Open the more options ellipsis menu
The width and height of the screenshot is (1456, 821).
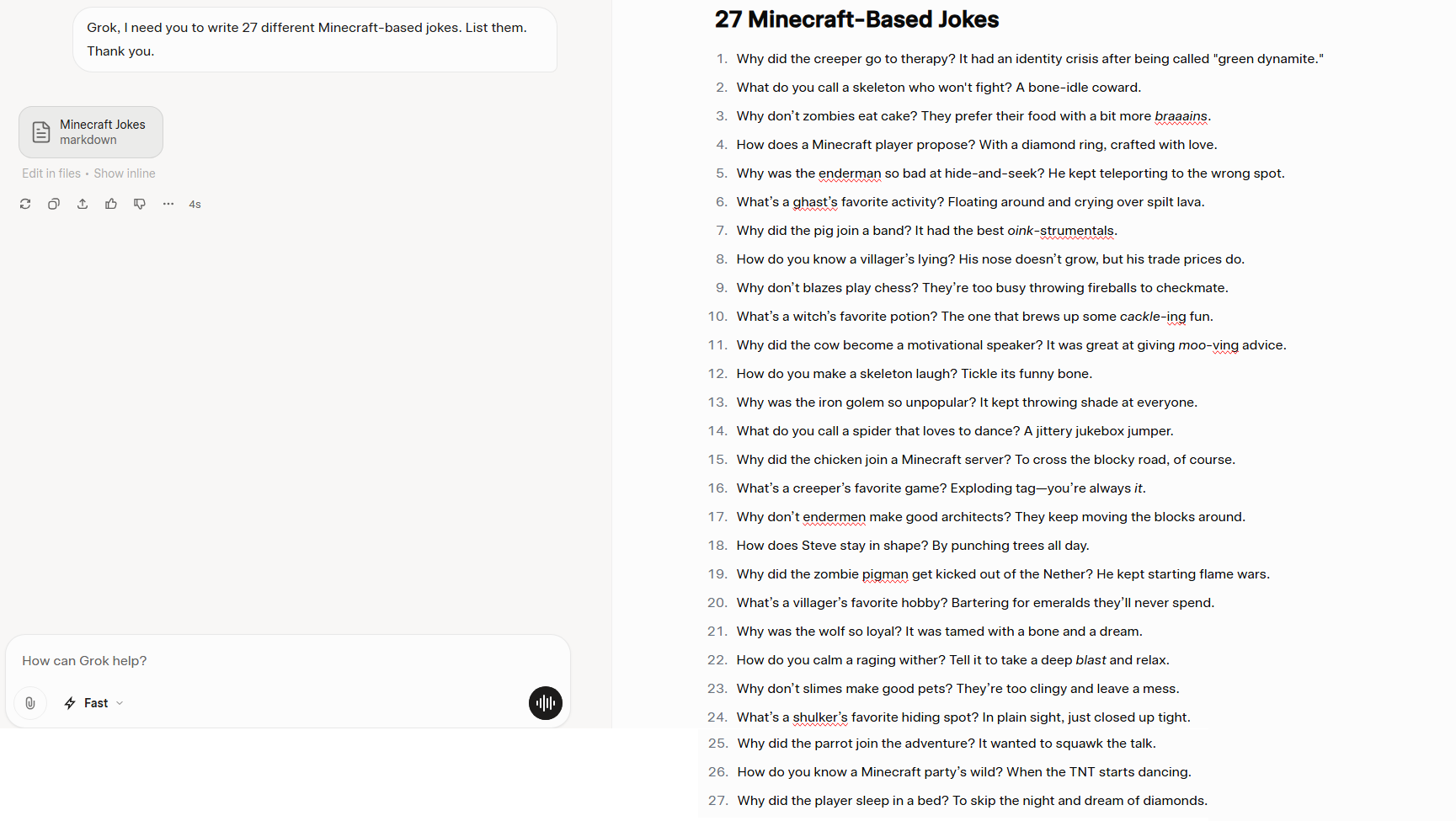[168, 204]
